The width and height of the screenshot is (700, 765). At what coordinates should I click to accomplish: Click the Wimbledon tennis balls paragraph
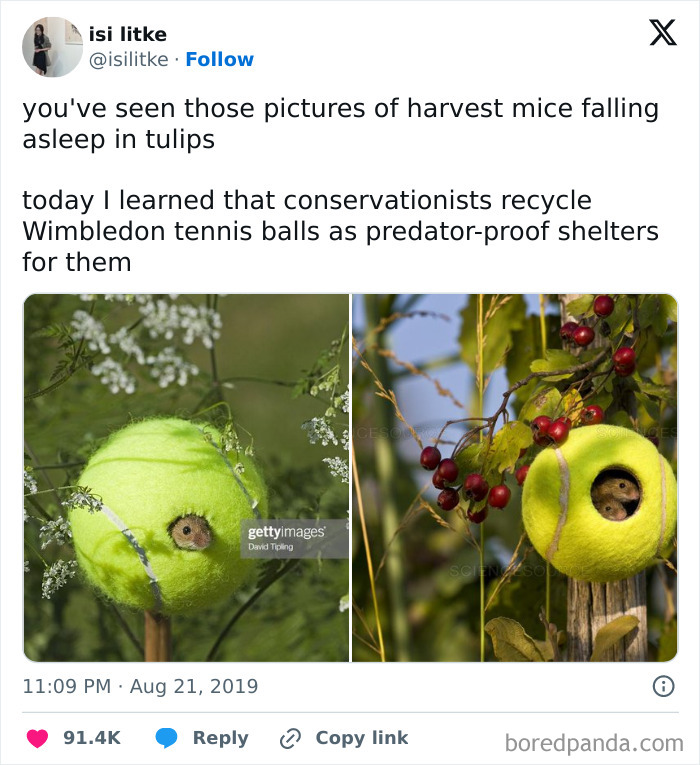coord(340,231)
